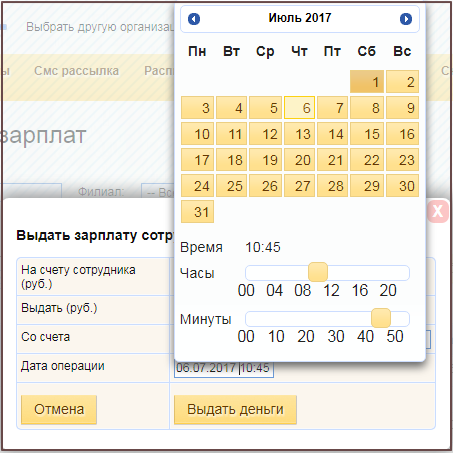The image size is (453, 453).
Task: Go to previous month with left arrow
Action: [194, 19]
